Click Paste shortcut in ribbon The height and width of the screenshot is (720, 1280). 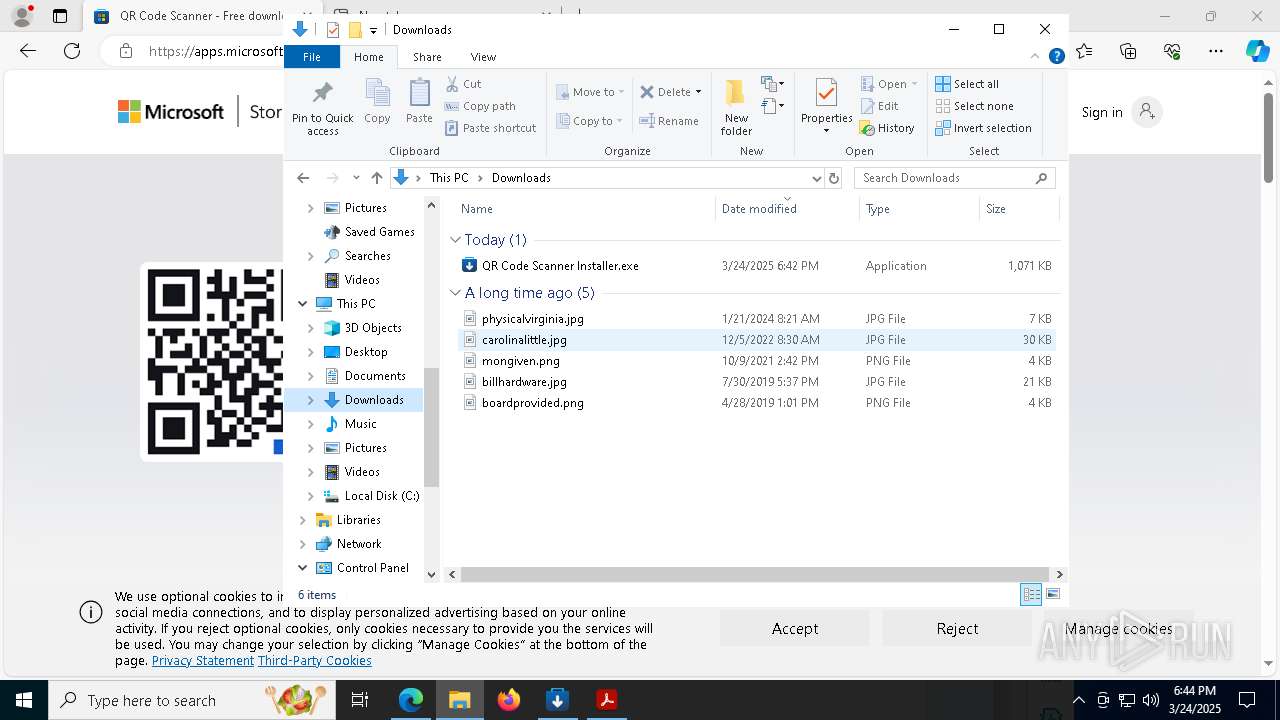click(490, 128)
